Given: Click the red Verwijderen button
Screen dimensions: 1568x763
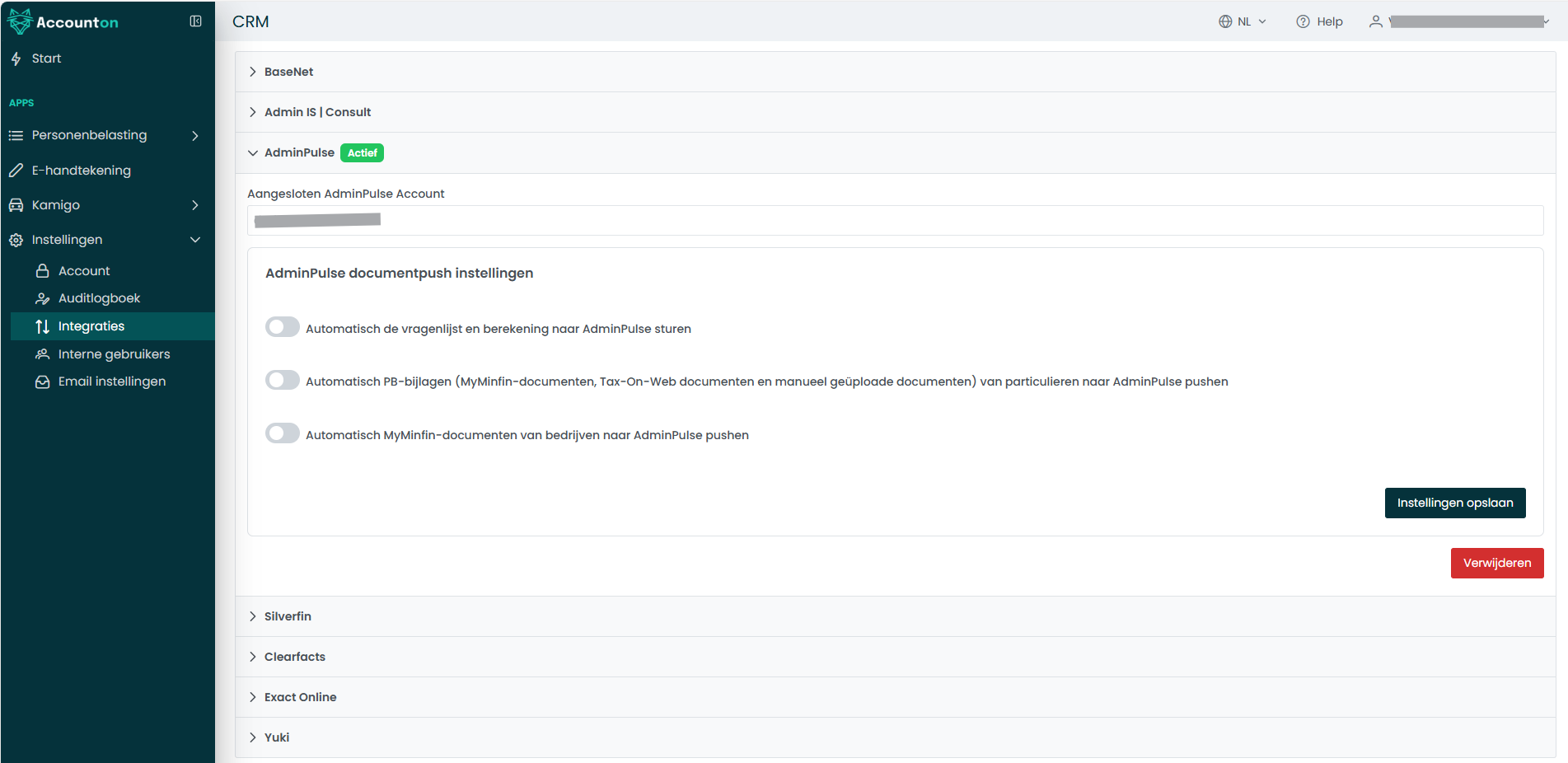Looking at the screenshot, I should pyautogui.click(x=1497, y=563).
